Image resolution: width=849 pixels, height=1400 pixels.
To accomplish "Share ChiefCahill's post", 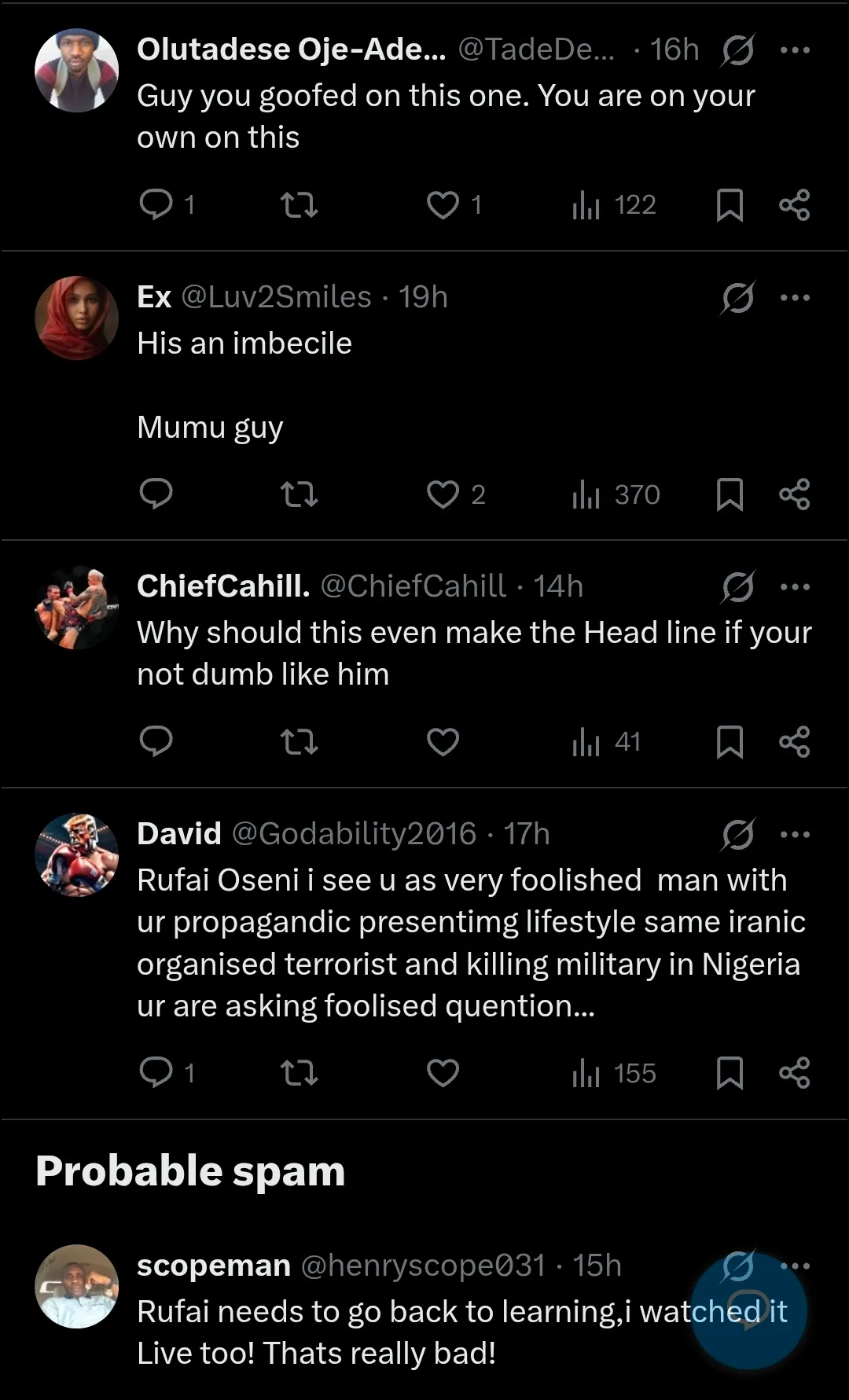I will pyautogui.click(x=794, y=742).
